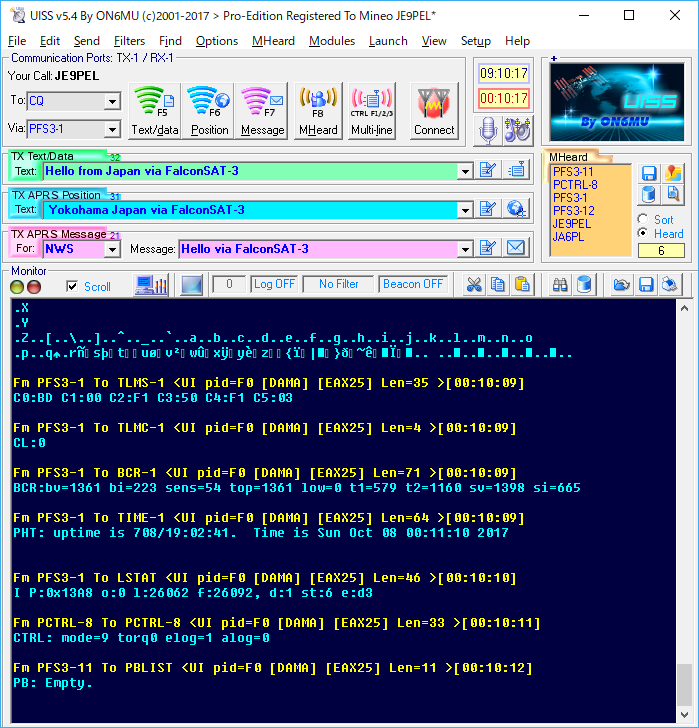Viewport: 699px width, 728px height.
Task: Select the Sort radio button
Action: pyautogui.click(x=642, y=219)
